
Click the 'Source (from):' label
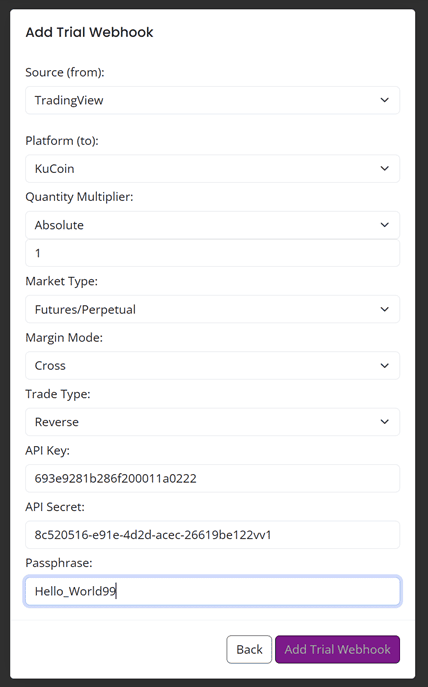[x=65, y=72]
